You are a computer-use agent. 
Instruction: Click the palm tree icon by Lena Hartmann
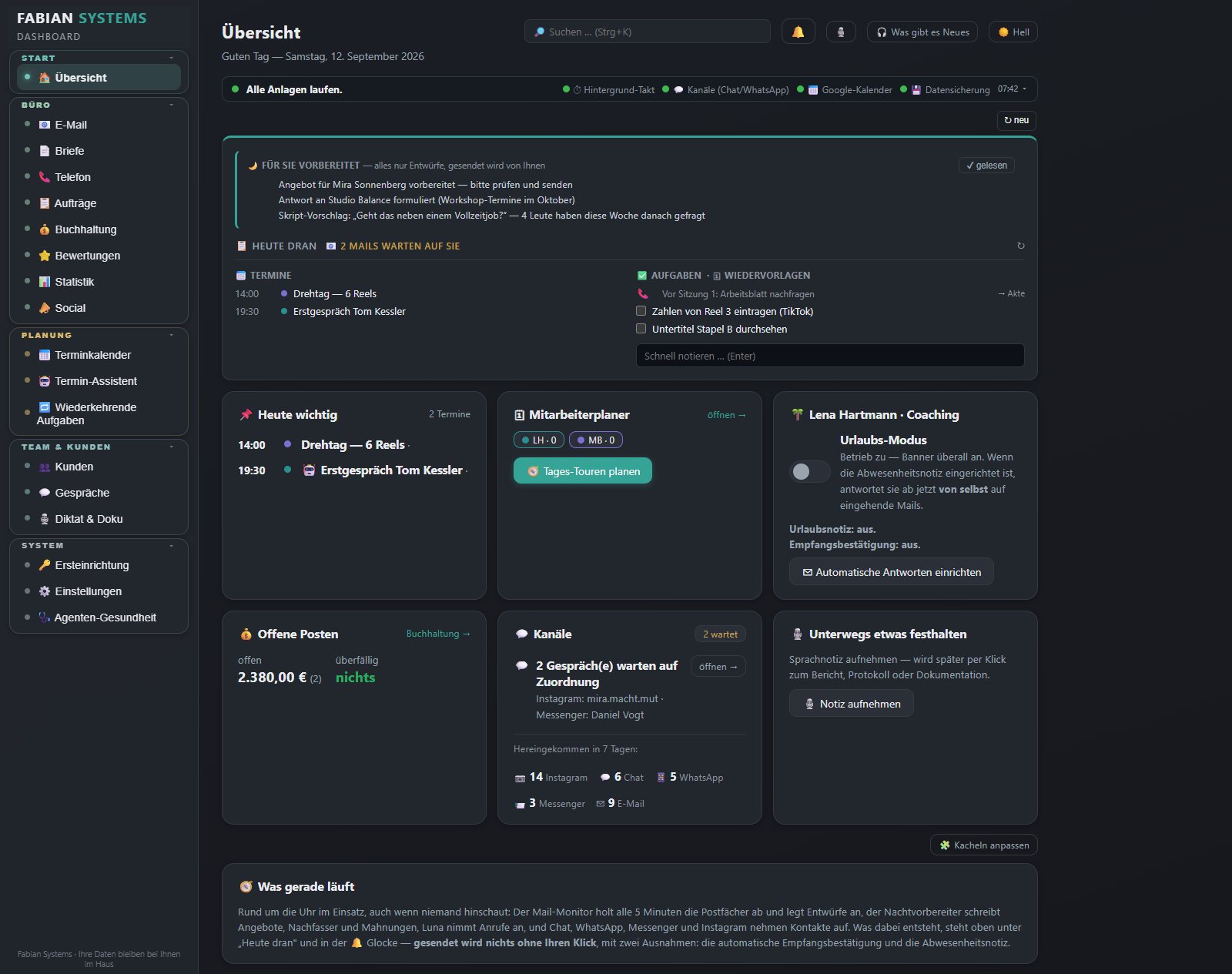click(797, 414)
